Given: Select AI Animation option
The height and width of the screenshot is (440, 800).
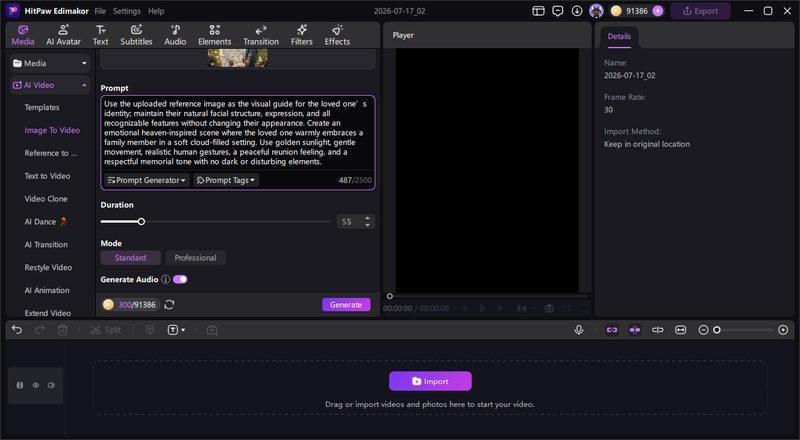Looking at the screenshot, I should point(47,290).
